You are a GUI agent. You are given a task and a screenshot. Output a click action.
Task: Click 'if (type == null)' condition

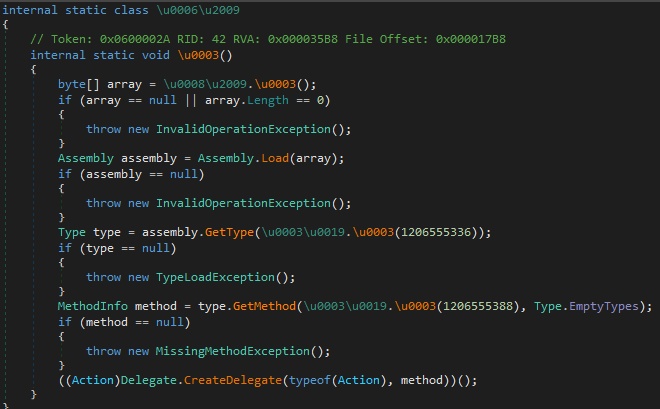click(117, 248)
